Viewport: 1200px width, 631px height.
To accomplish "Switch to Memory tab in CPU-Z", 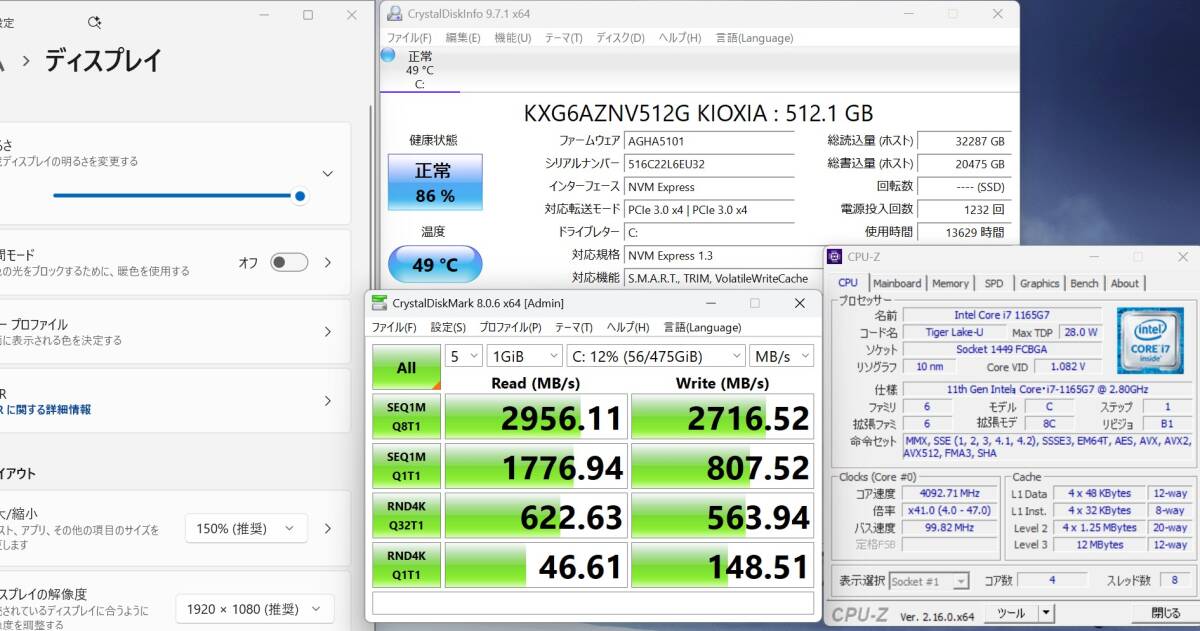I will 950,283.
